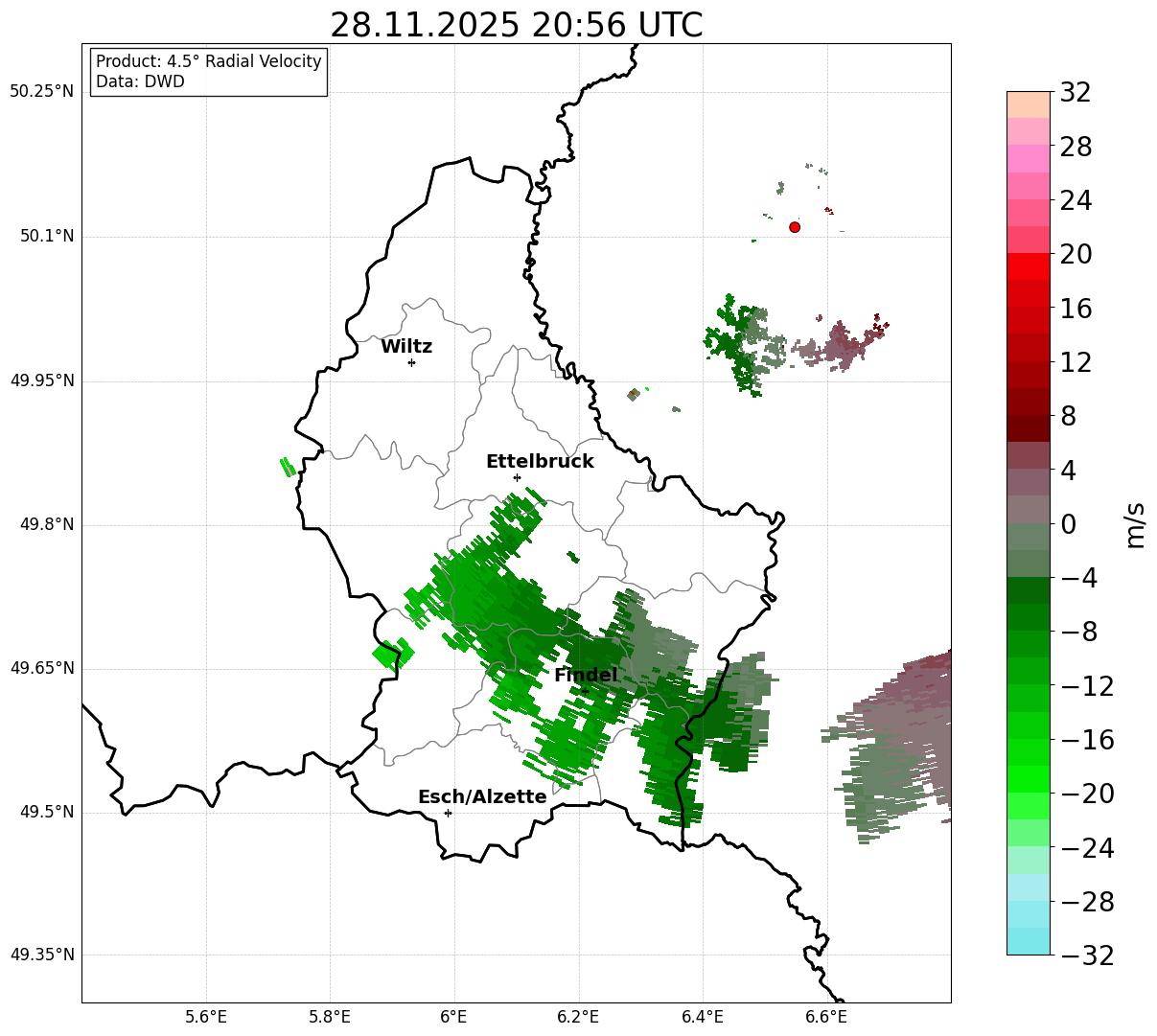Pick the peach swatch at top of colorbar
The image size is (1157, 1036).
click(1029, 104)
